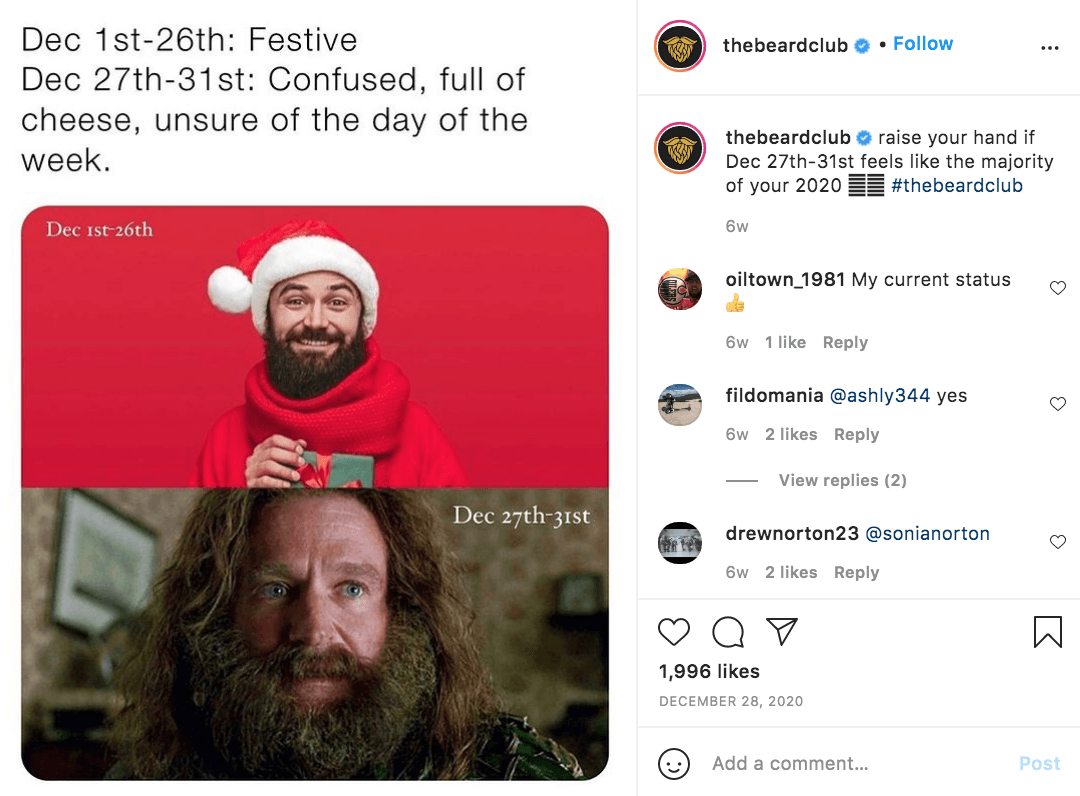Like oiltown_1981's comment with the heart
Image resolution: width=1080 pixels, height=796 pixels.
[1057, 288]
